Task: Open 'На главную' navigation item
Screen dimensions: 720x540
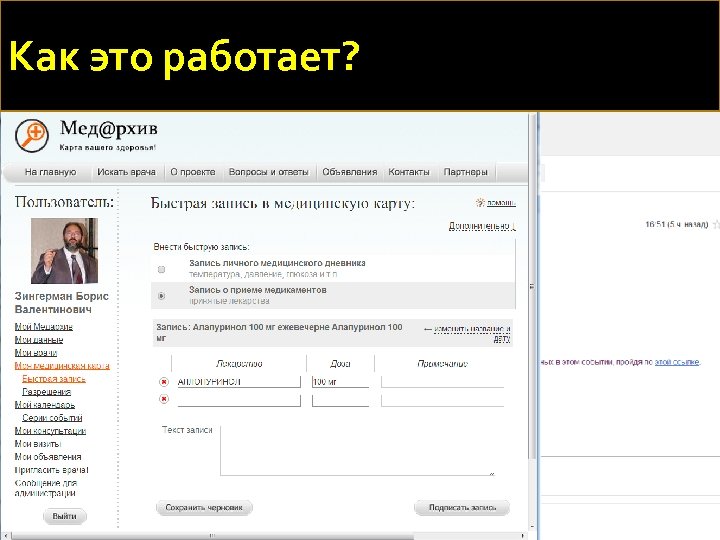Action: (50, 172)
